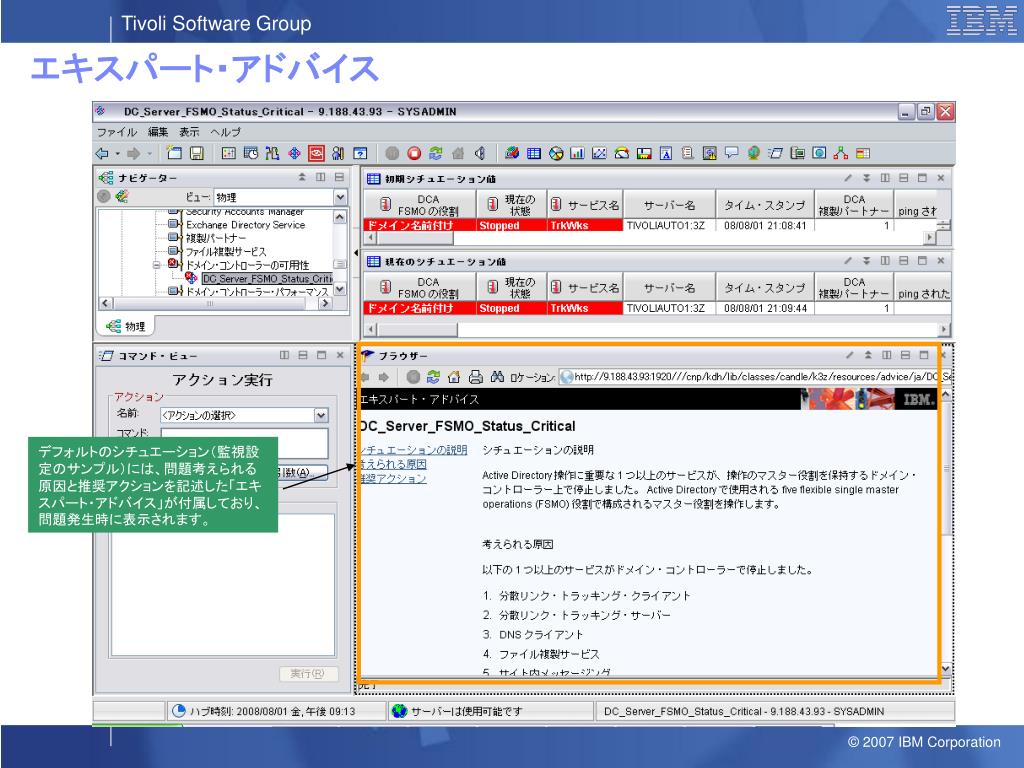The width and height of the screenshot is (1024, 768).
Task: Click the 推奨アクション link
Action: pos(393,479)
